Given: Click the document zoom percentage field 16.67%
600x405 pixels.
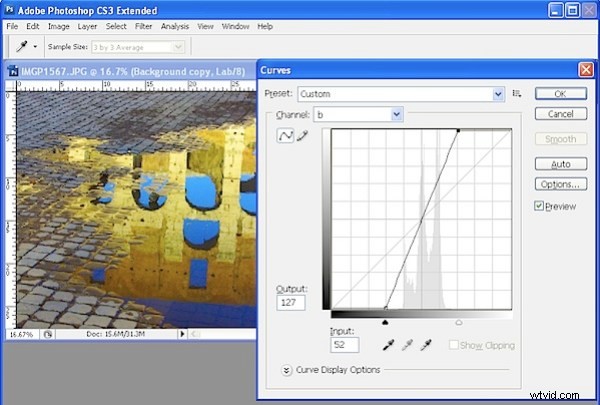Looking at the screenshot, I should [22, 335].
